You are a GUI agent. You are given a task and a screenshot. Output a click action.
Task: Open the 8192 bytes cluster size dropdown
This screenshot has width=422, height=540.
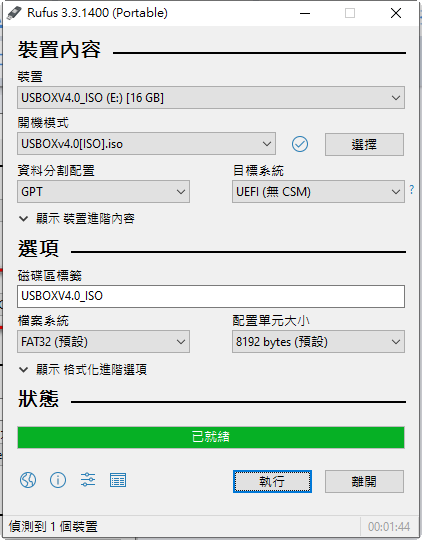pyautogui.click(x=318, y=342)
